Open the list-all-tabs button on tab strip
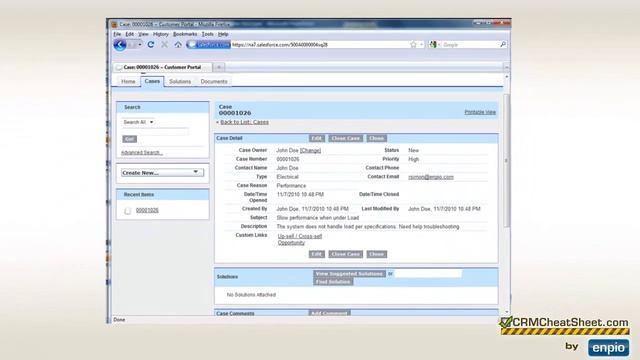The height and width of the screenshot is (360, 640). coord(506,67)
